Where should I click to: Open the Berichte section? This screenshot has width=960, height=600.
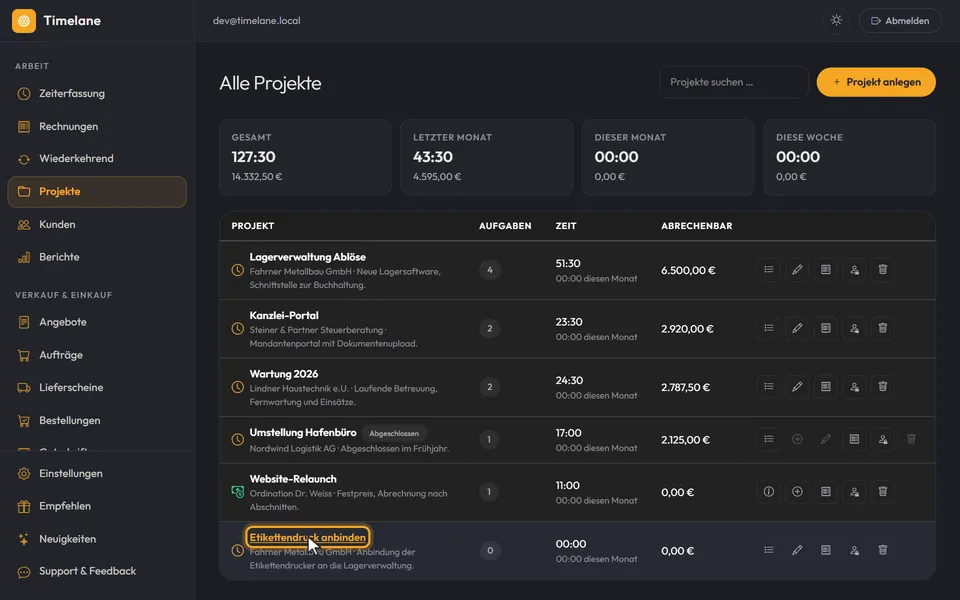(x=97, y=257)
